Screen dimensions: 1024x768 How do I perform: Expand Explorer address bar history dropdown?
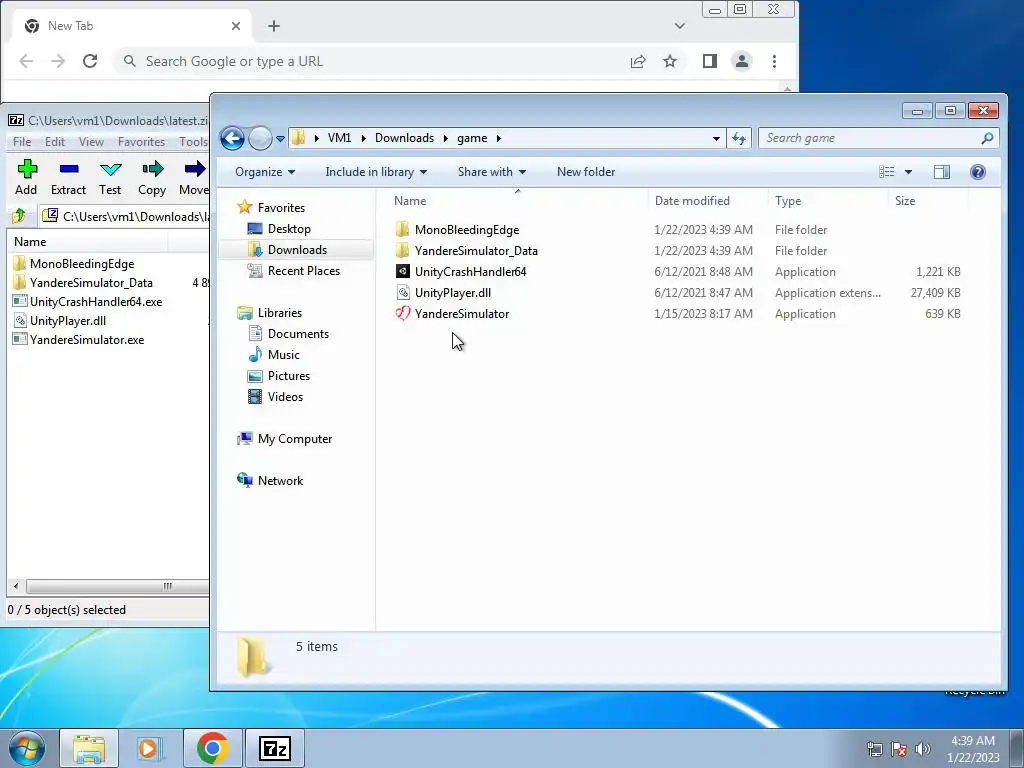click(x=716, y=138)
